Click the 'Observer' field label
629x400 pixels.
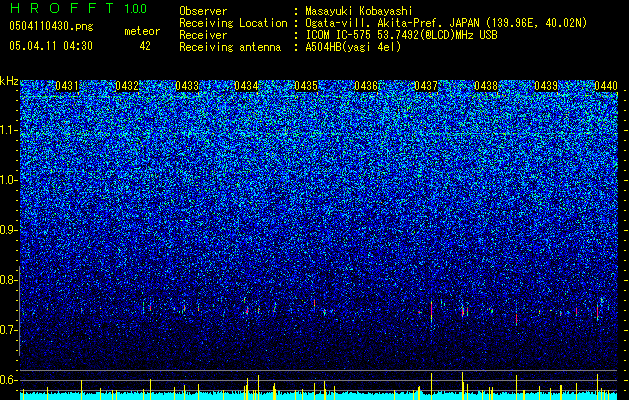pyautogui.click(x=203, y=11)
